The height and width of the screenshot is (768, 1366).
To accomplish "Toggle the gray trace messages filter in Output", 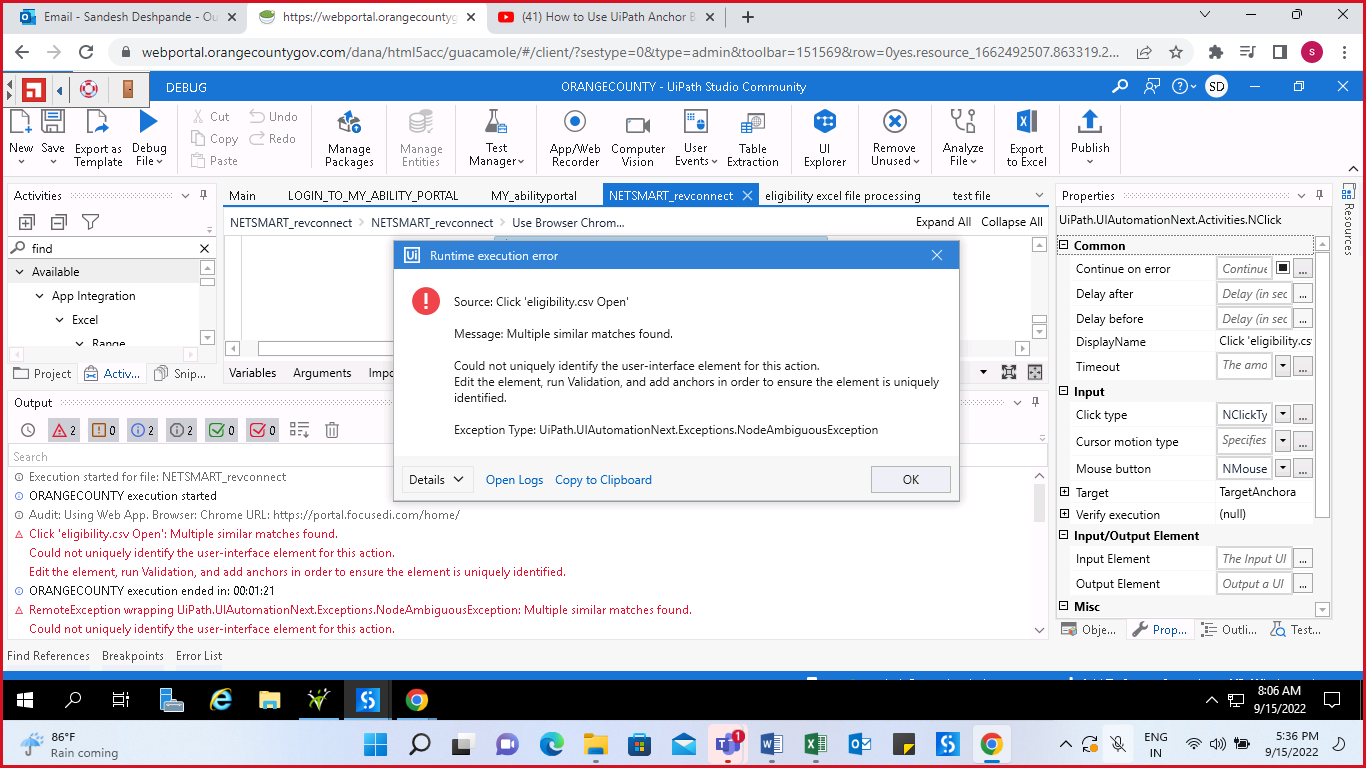I will (x=181, y=430).
